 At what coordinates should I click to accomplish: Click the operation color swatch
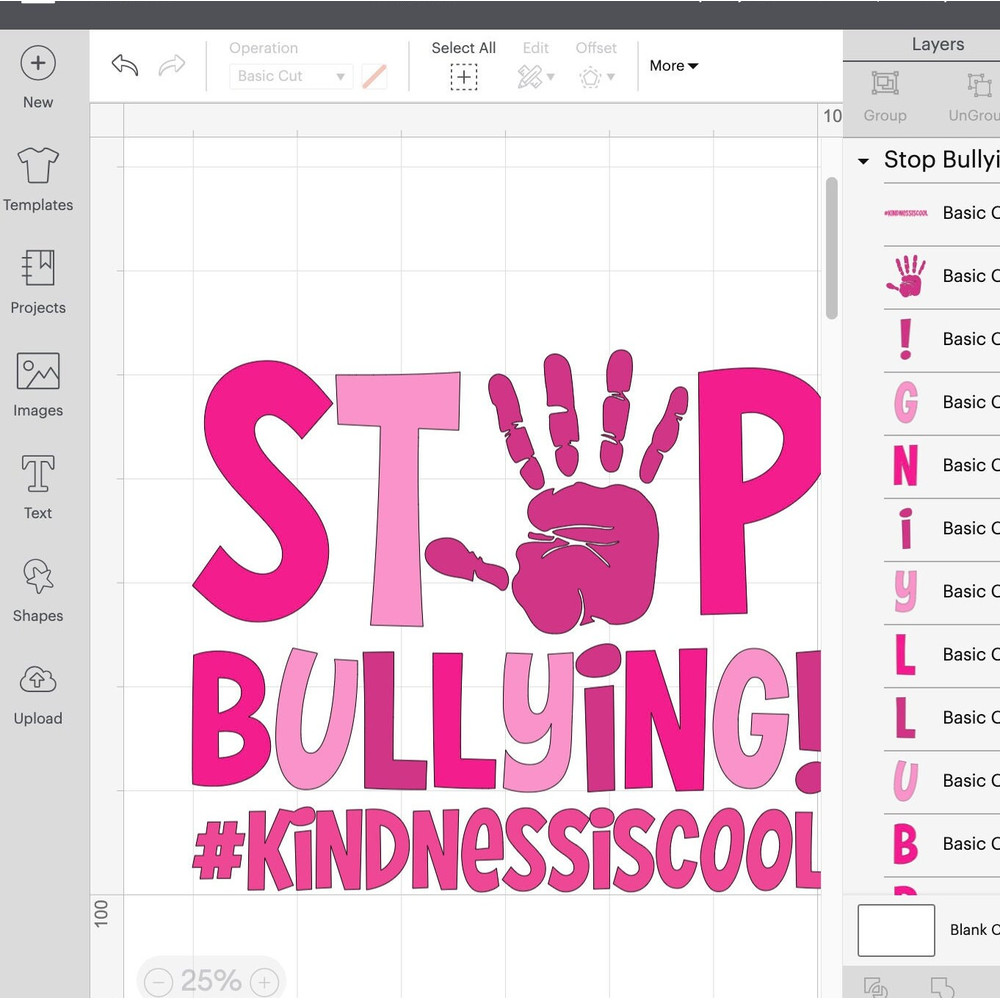click(374, 76)
